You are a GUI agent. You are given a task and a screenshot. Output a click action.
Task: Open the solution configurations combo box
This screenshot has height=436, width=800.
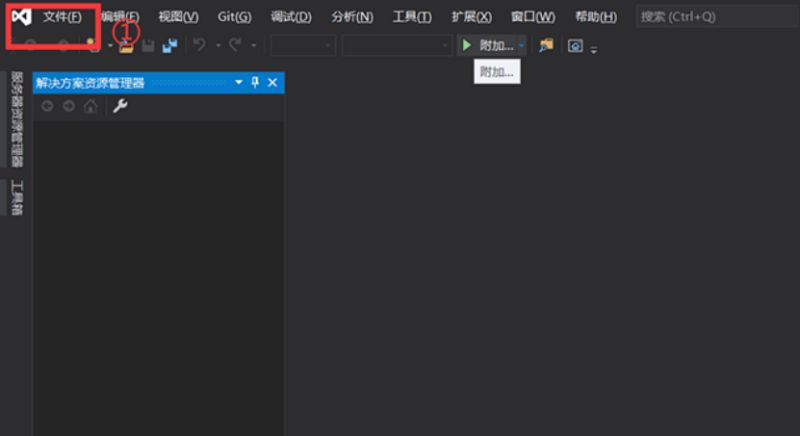click(302, 46)
